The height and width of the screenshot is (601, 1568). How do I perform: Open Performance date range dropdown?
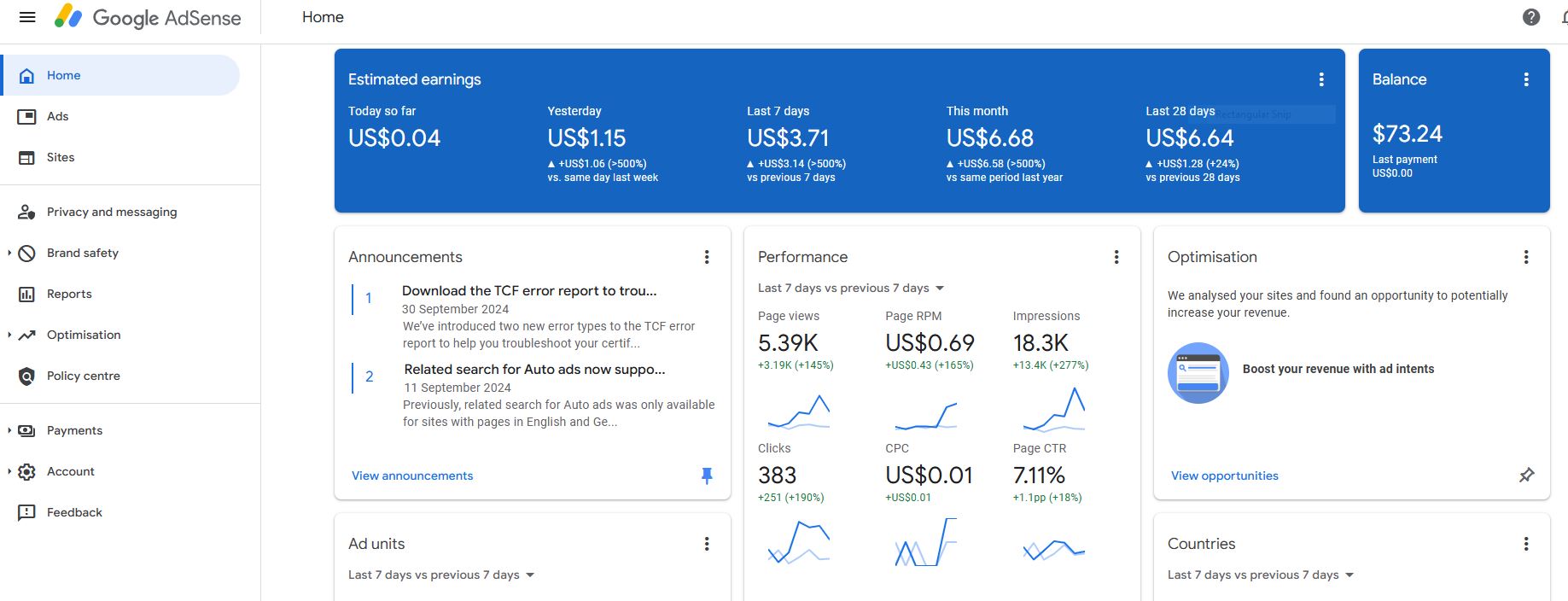[851, 288]
